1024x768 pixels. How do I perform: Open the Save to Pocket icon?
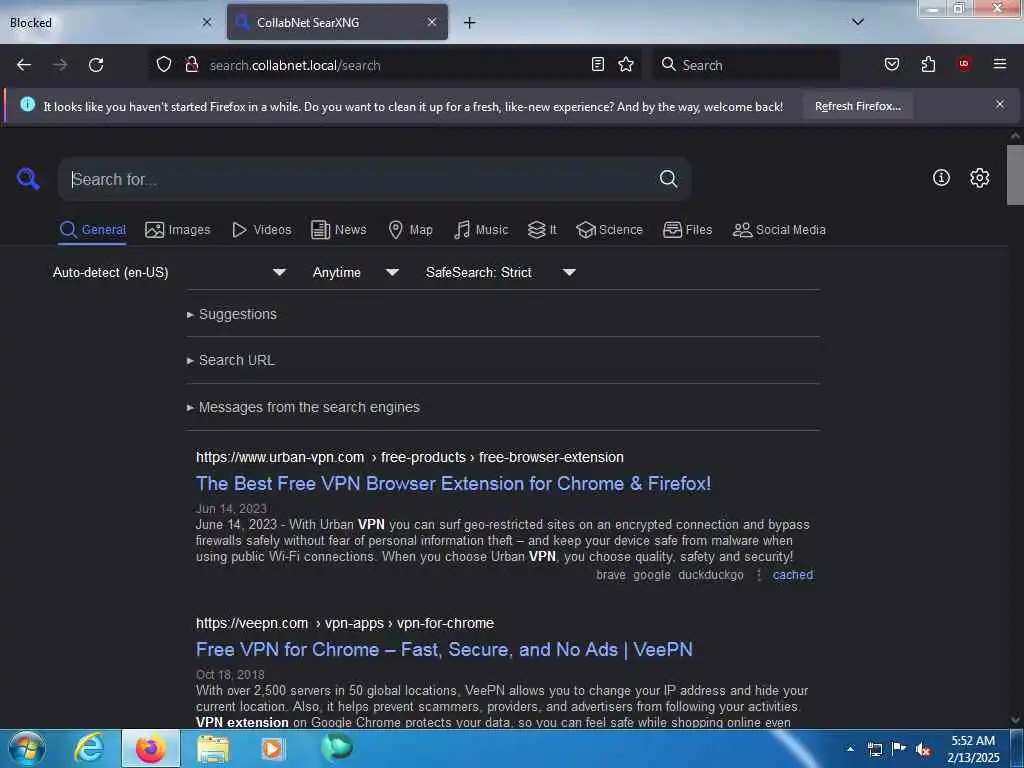(x=892, y=64)
